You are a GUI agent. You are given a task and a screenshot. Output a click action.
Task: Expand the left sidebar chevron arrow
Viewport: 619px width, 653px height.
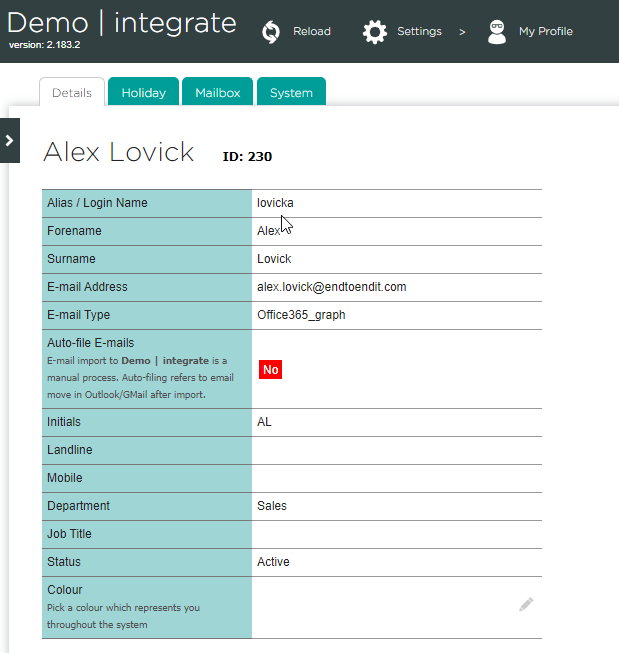(9, 141)
